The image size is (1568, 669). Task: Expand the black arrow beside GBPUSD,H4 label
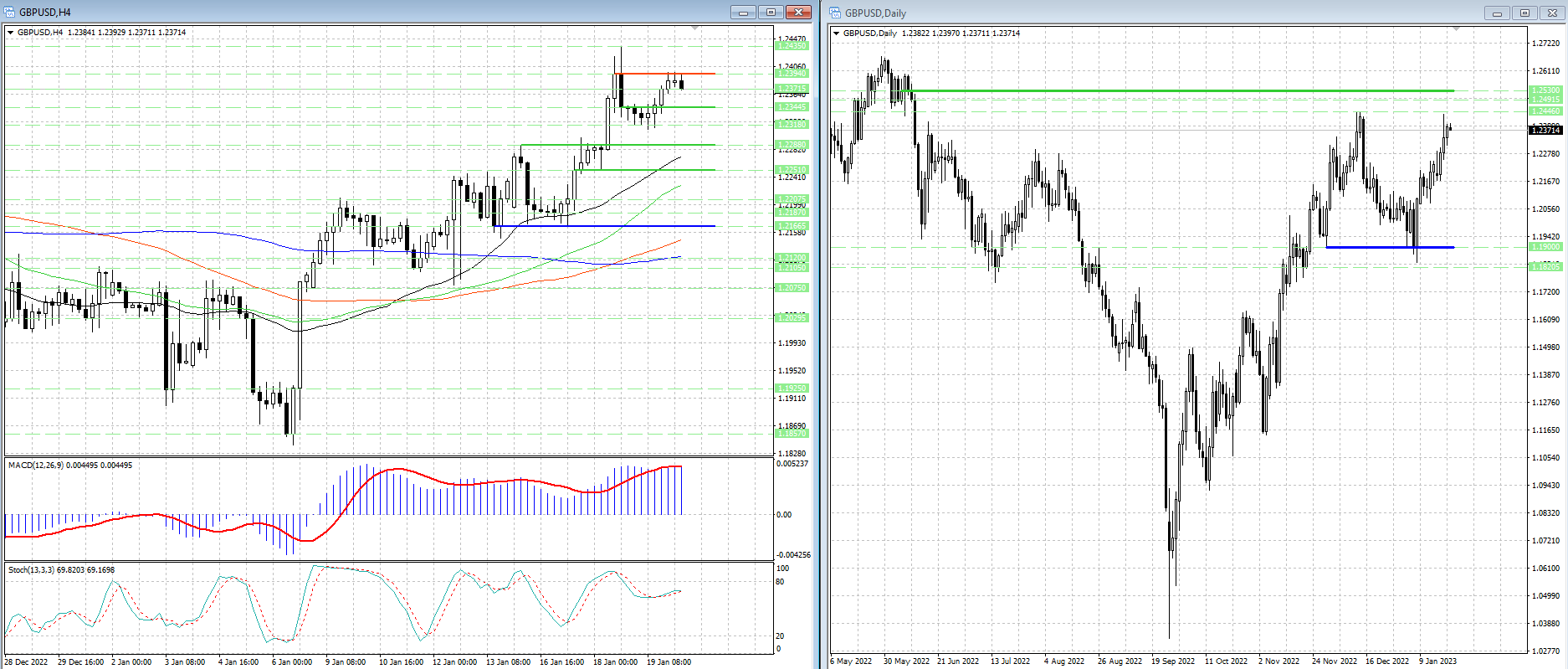point(11,33)
